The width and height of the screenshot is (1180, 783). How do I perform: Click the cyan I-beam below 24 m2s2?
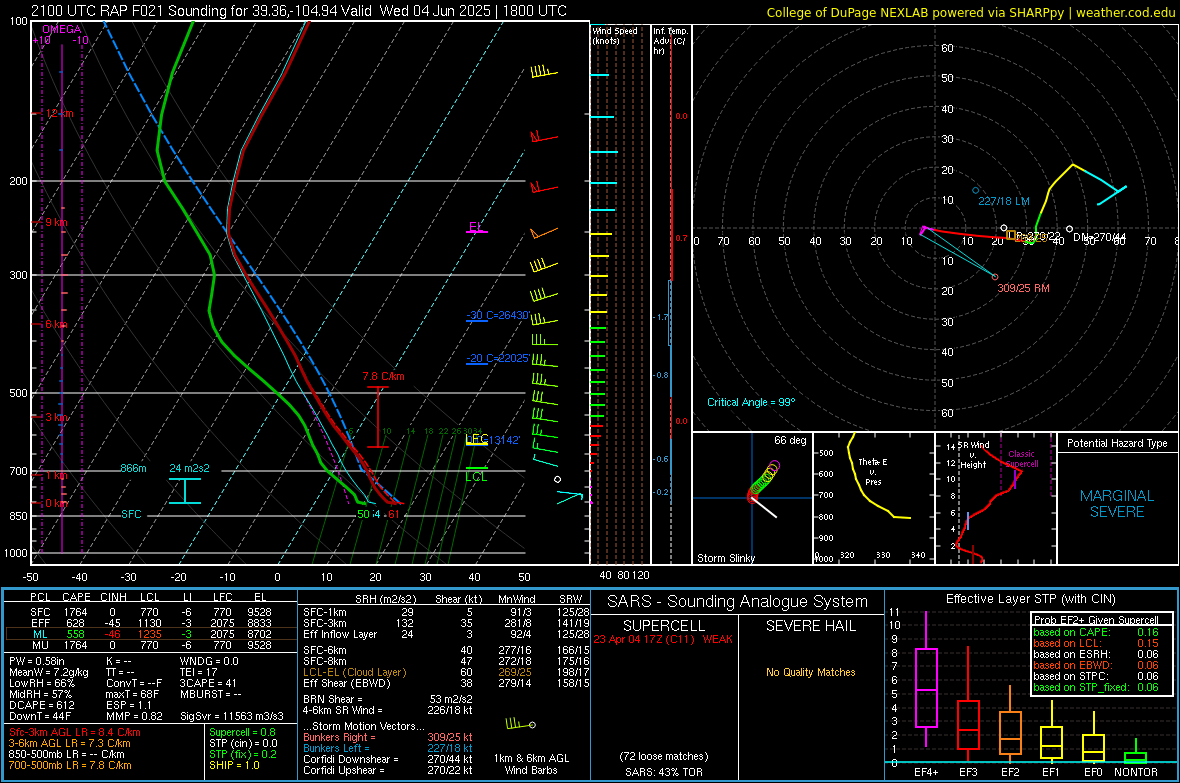pyautogui.click(x=184, y=491)
